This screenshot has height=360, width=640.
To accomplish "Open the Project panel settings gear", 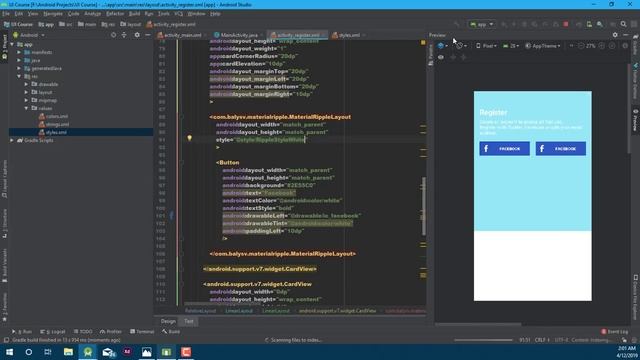I will [x=137, y=35].
